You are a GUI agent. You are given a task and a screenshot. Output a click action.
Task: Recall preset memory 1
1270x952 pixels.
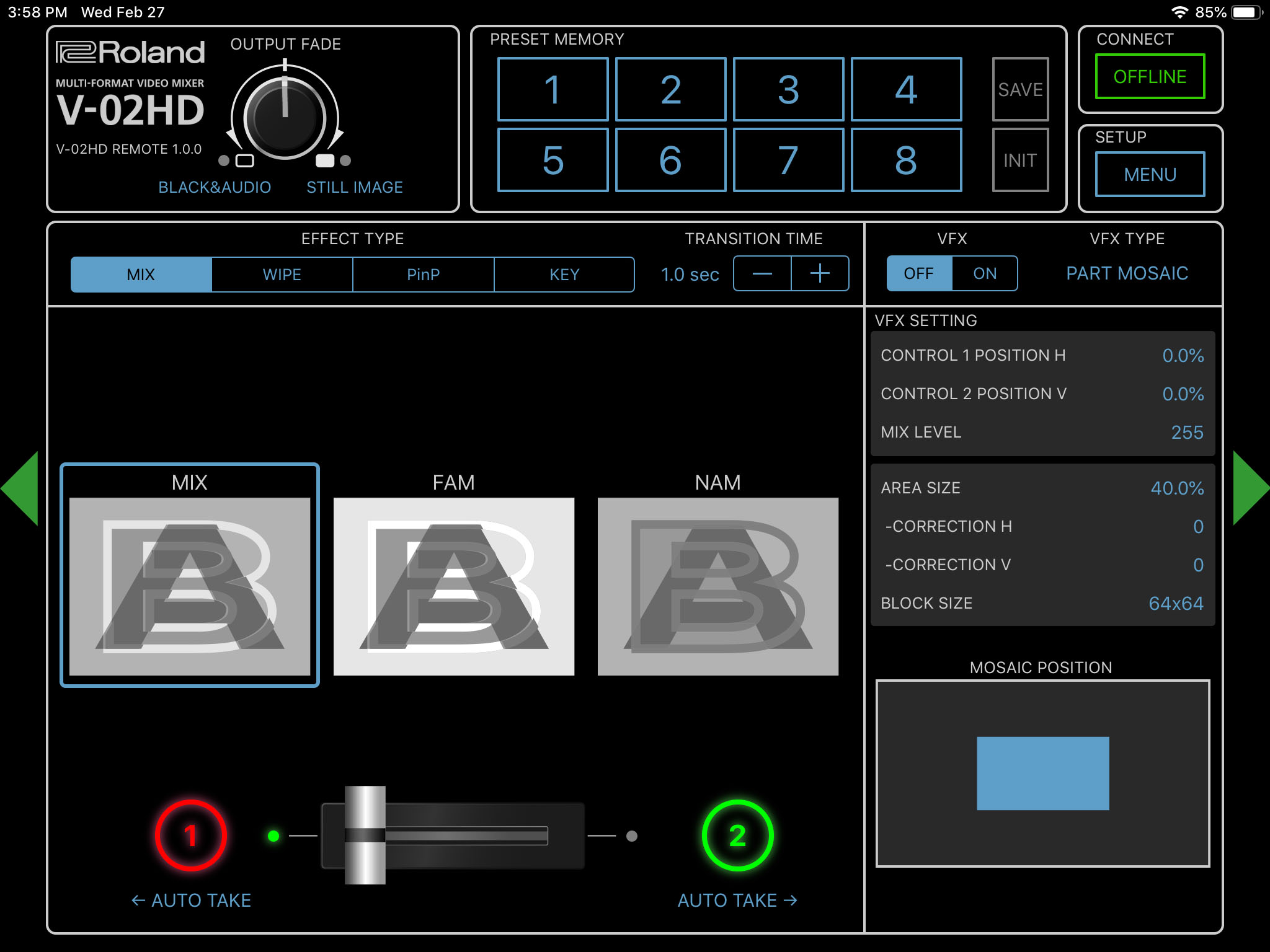553,89
